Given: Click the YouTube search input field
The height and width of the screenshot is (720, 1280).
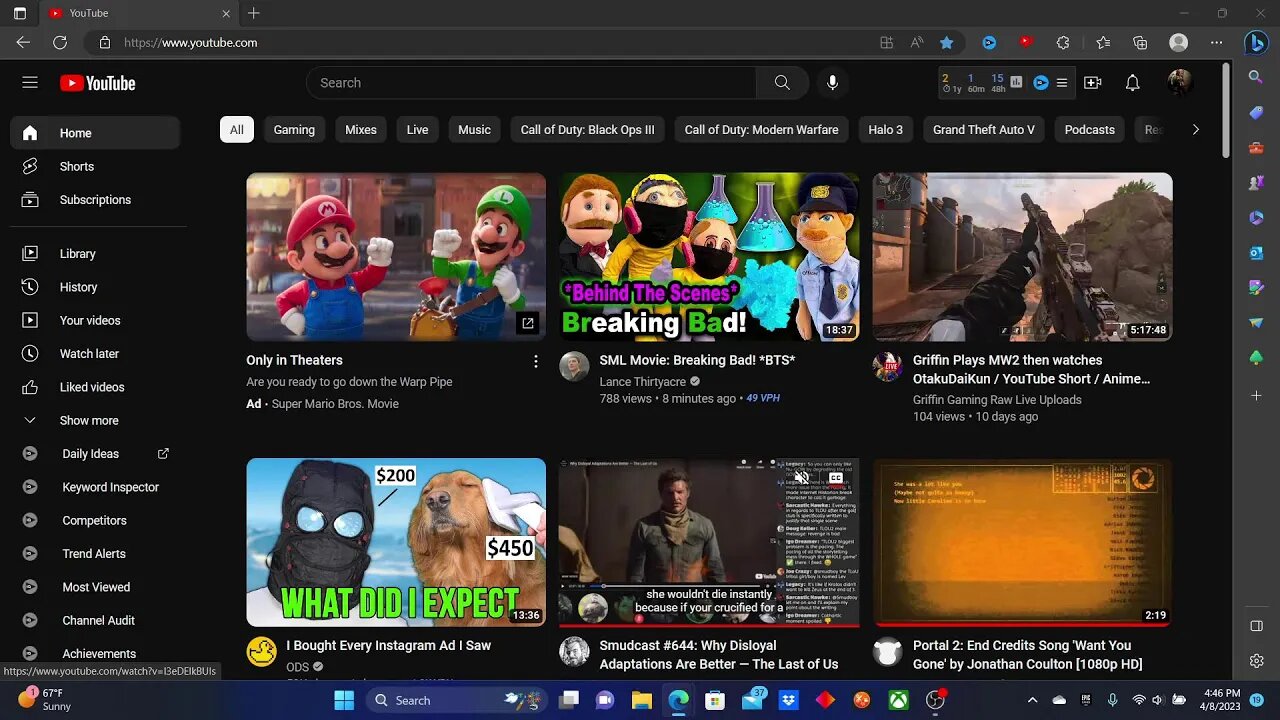Looking at the screenshot, I should (x=530, y=83).
